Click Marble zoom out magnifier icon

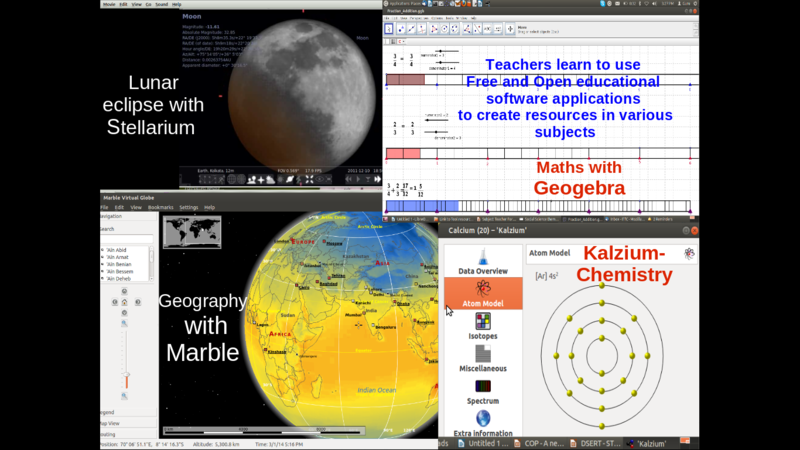124,396
